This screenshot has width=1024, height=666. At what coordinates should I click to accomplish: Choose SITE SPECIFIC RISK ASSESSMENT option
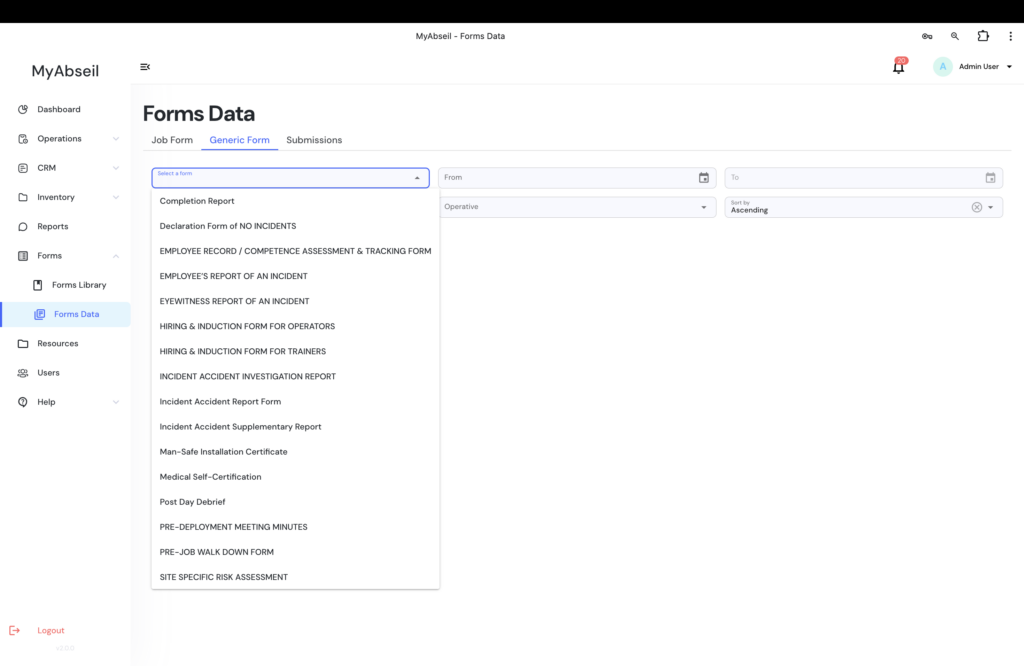coord(224,577)
